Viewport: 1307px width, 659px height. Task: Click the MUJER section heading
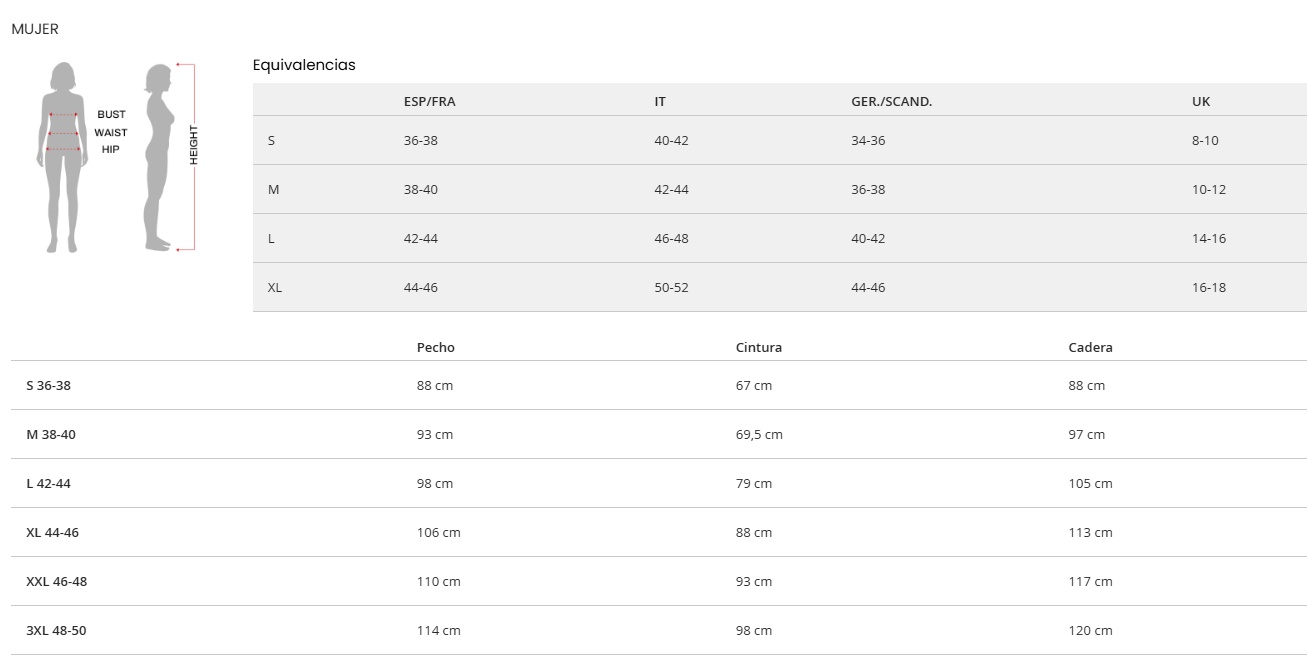tap(35, 29)
